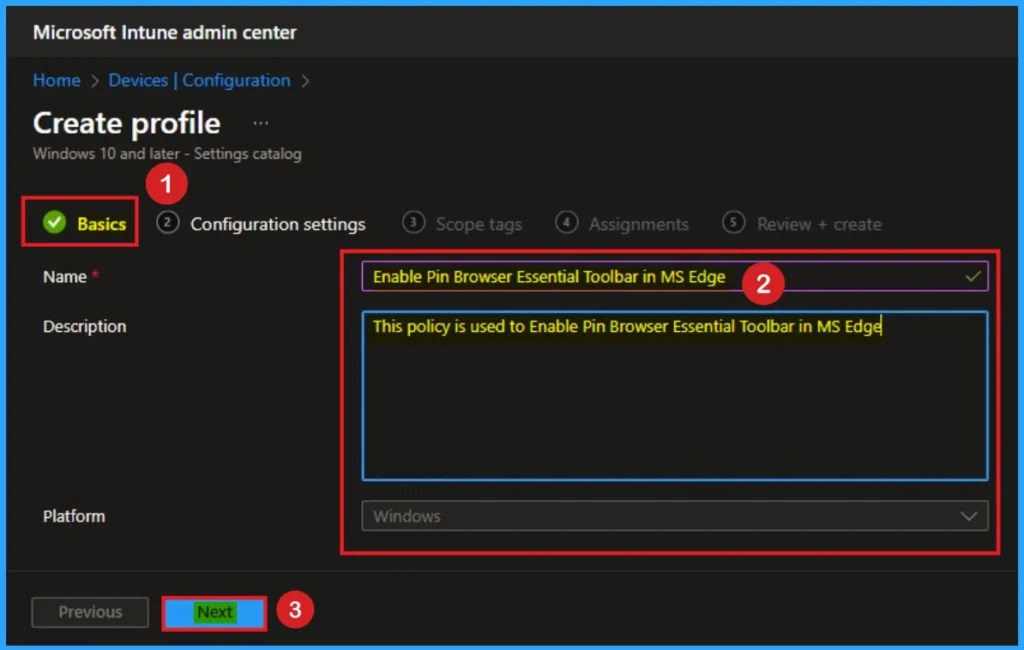
Task: Click the Home breadcrumb link
Action: (x=57, y=80)
